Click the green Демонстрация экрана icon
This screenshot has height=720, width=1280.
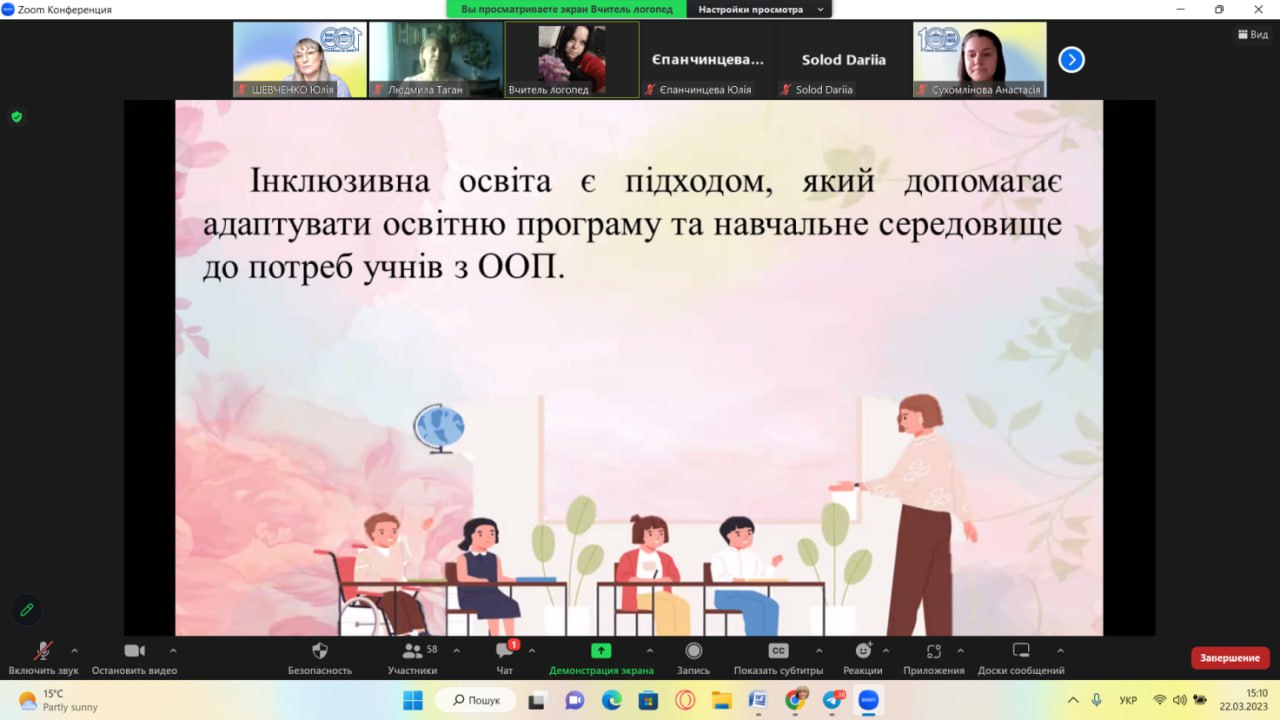601,651
